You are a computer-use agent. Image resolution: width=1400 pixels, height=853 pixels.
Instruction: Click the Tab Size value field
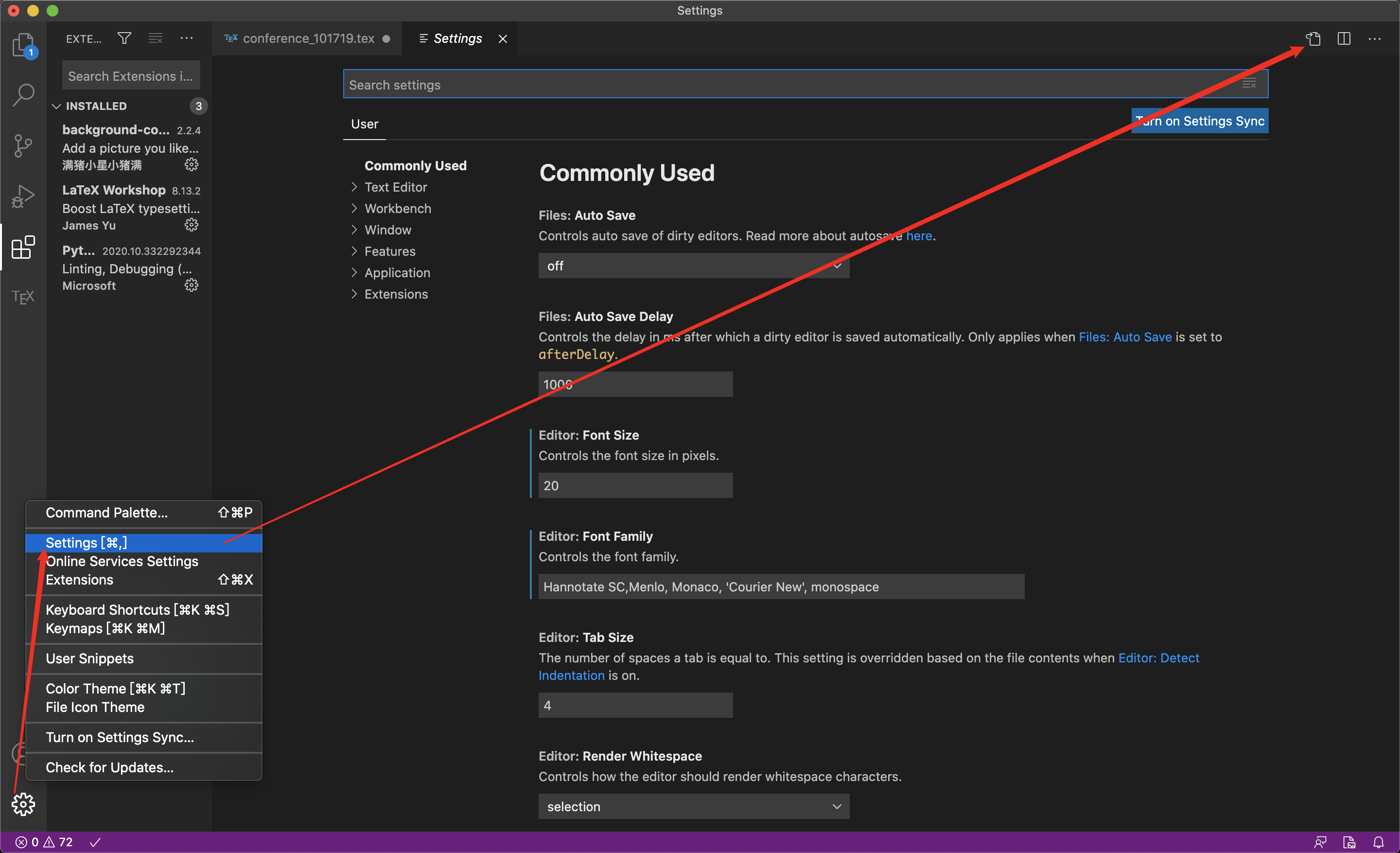pos(635,705)
